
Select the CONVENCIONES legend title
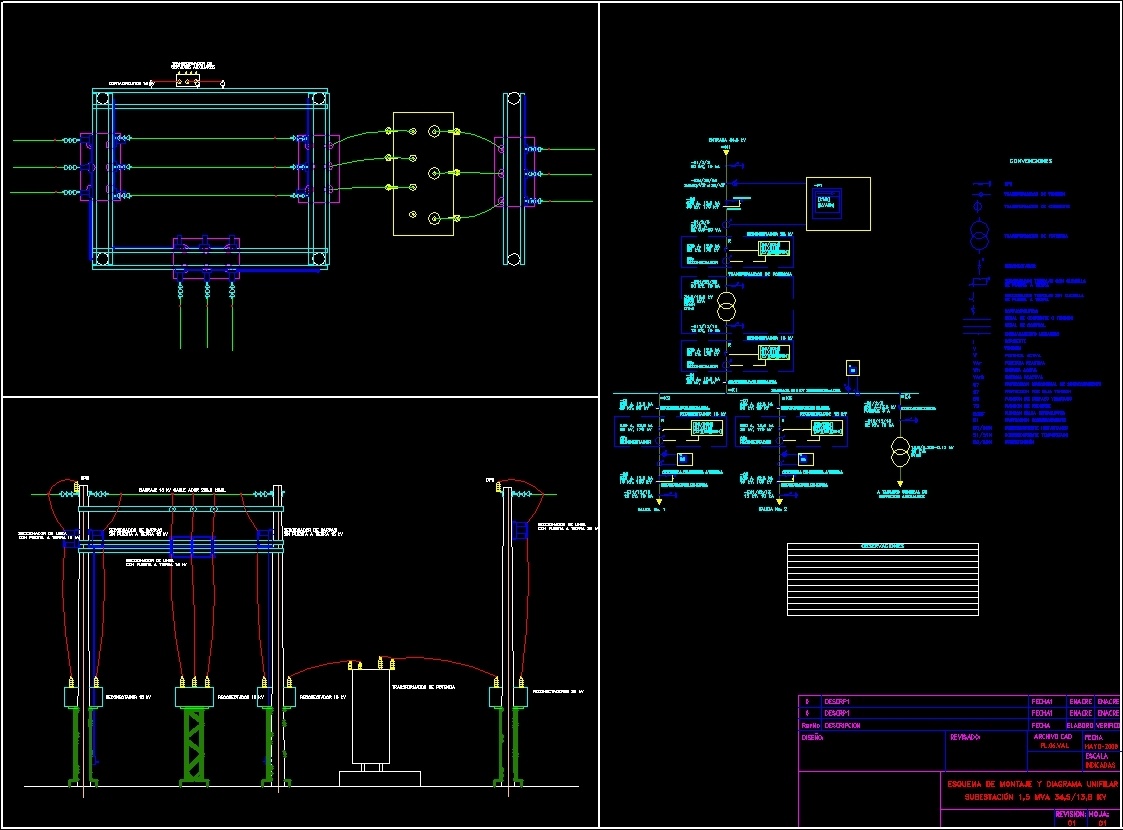pos(1030,161)
